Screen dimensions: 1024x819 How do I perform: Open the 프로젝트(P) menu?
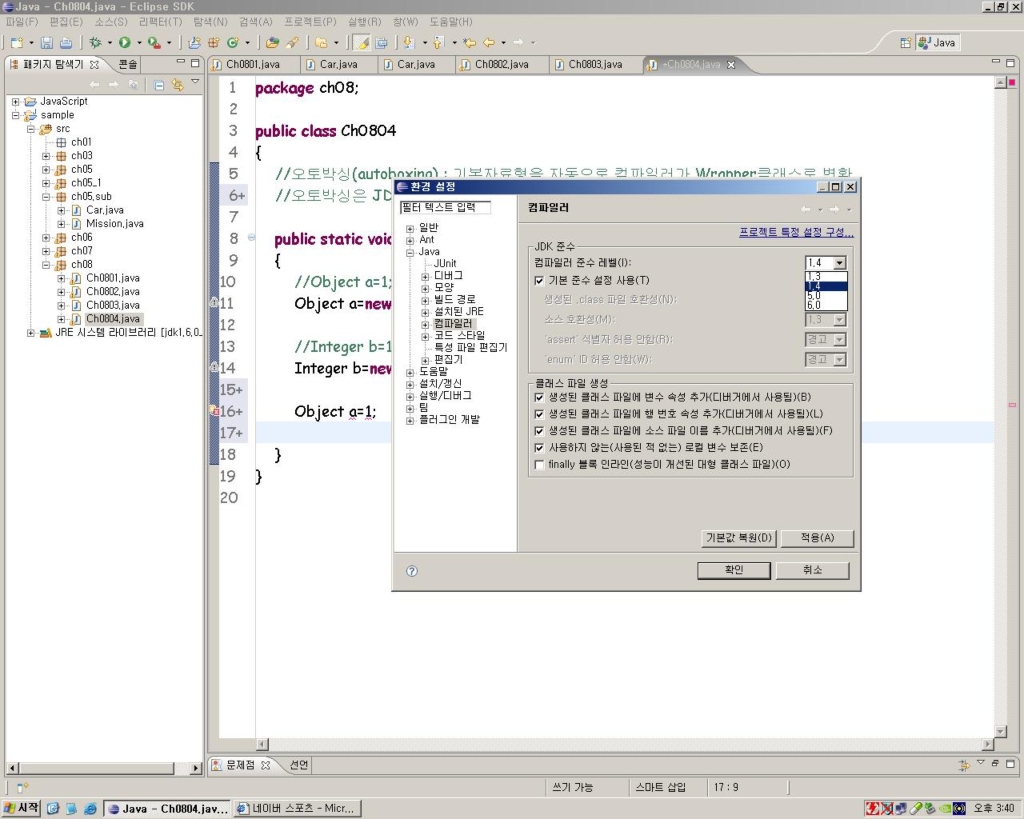pyautogui.click(x=310, y=22)
